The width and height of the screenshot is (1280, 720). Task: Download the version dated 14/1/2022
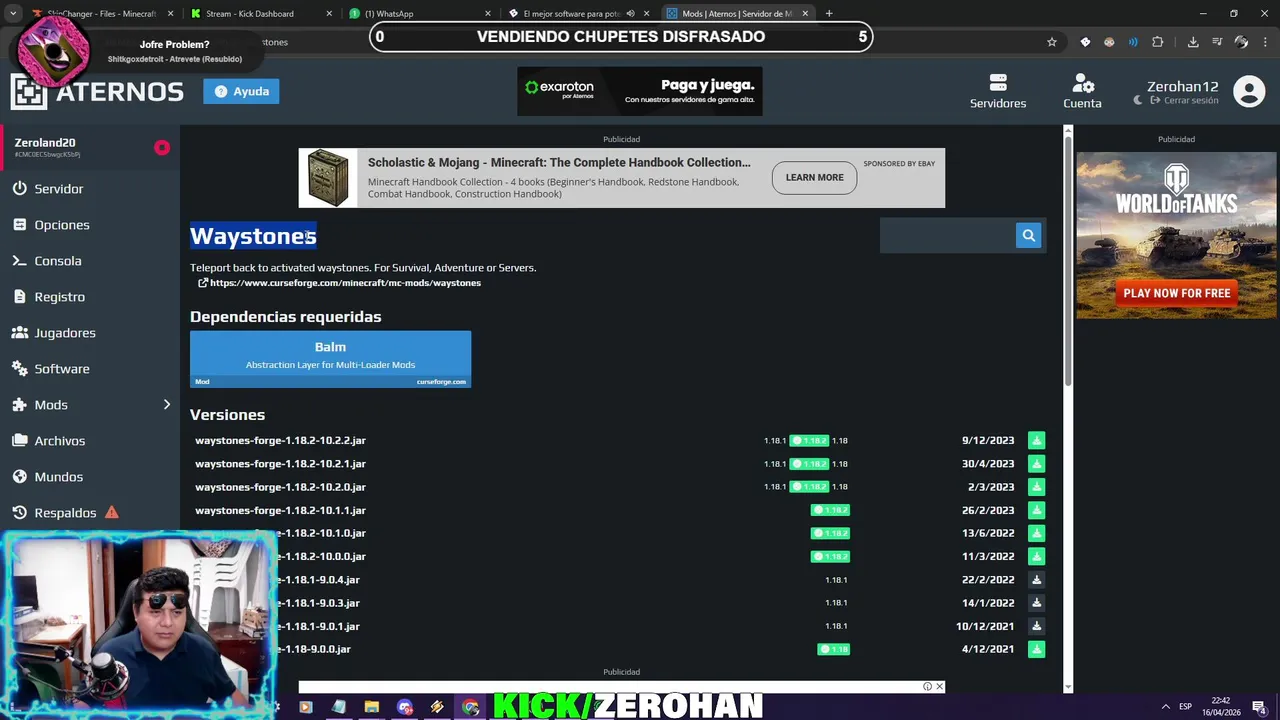1036,603
